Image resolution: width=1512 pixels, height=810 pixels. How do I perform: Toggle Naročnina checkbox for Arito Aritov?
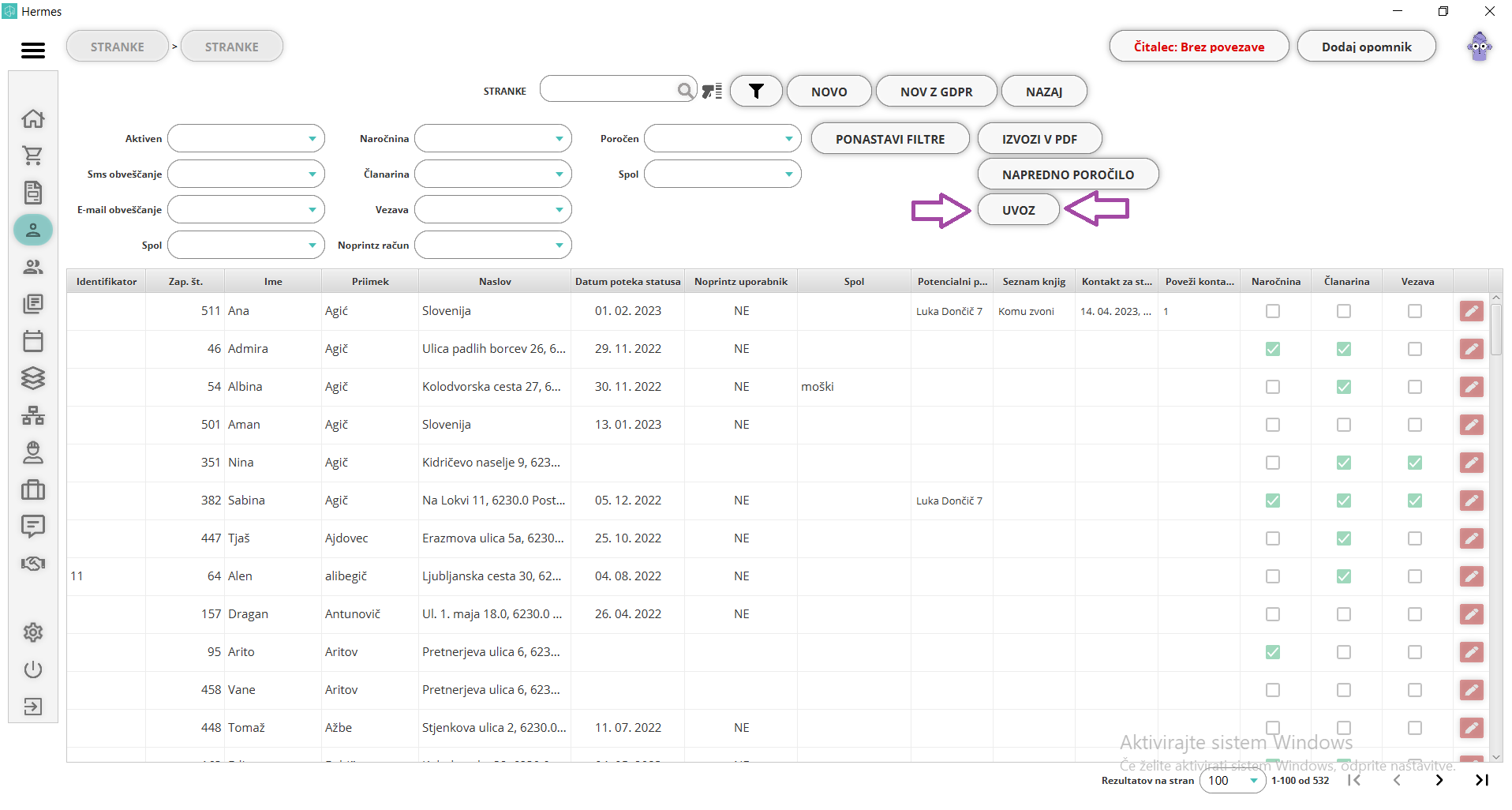pyautogui.click(x=1273, y=652)
